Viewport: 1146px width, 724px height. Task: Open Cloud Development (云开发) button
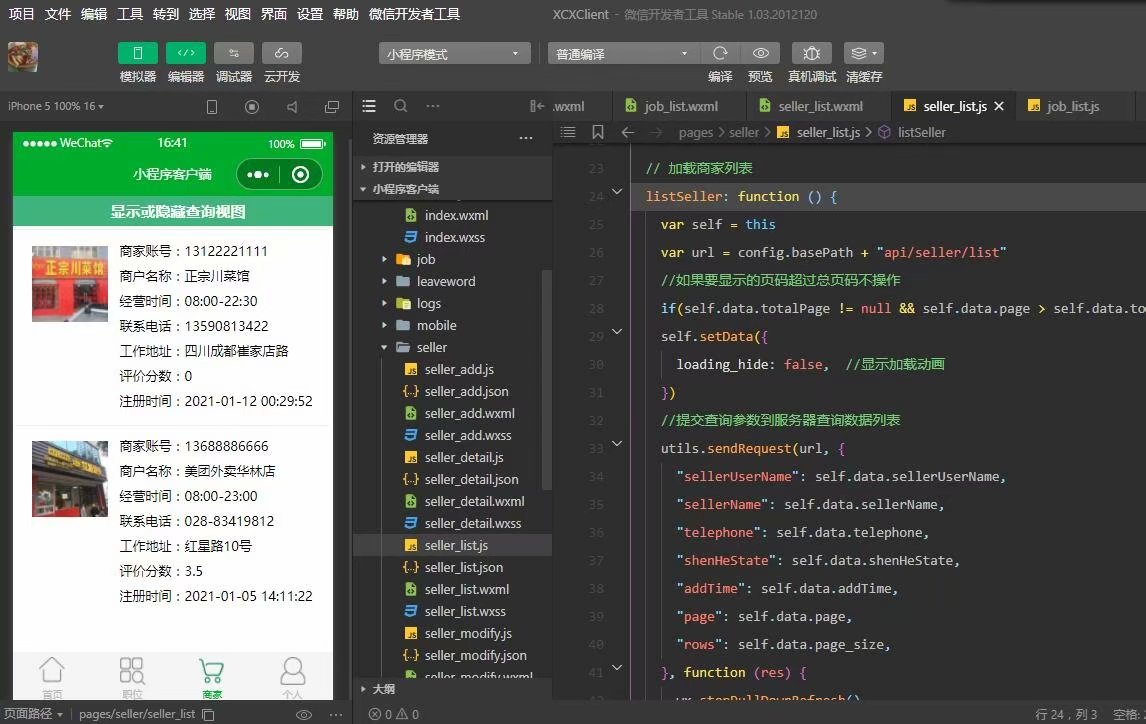(x=282, y=53)
